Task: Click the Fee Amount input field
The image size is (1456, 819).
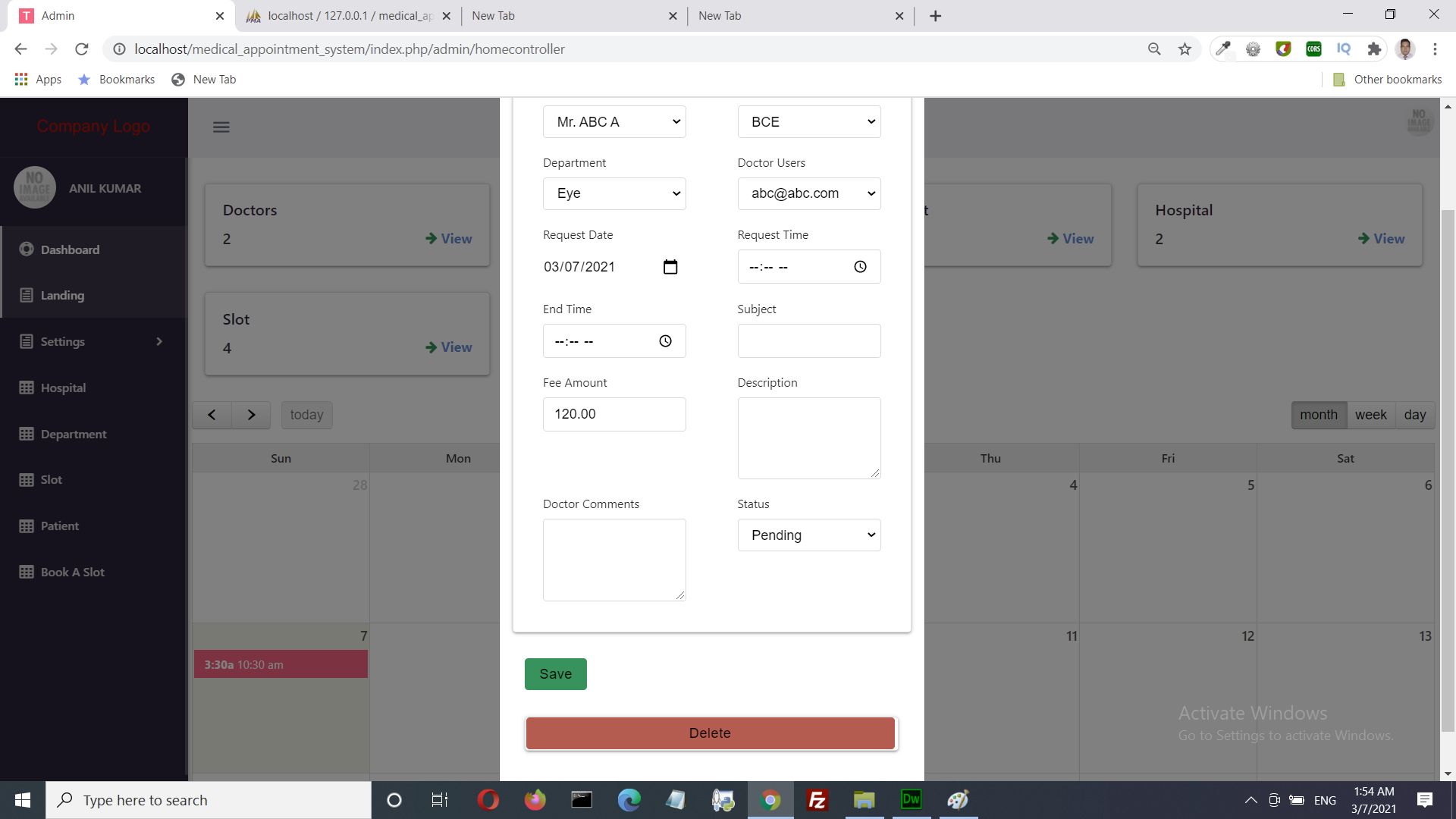Action: coord(614,414)
